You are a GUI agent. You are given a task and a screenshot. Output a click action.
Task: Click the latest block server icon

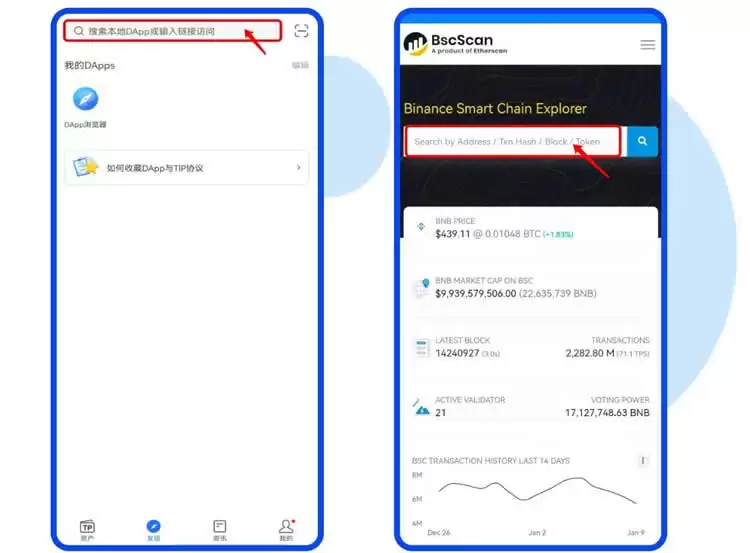421,348
